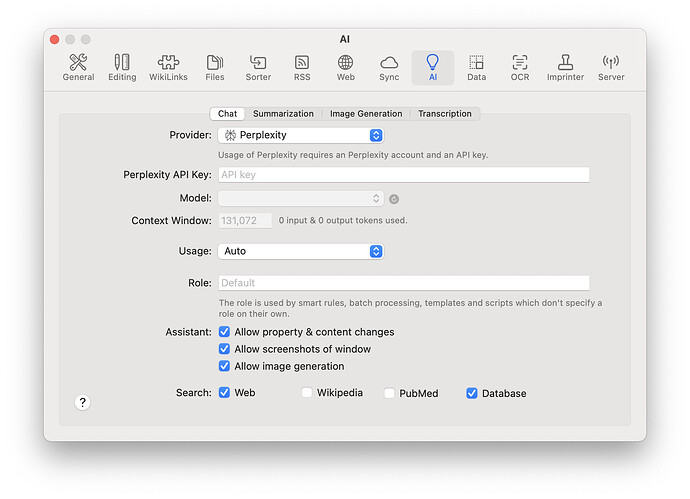Open the General settings pane
Viewport: 690px width, 499px height.
[78, 68]
